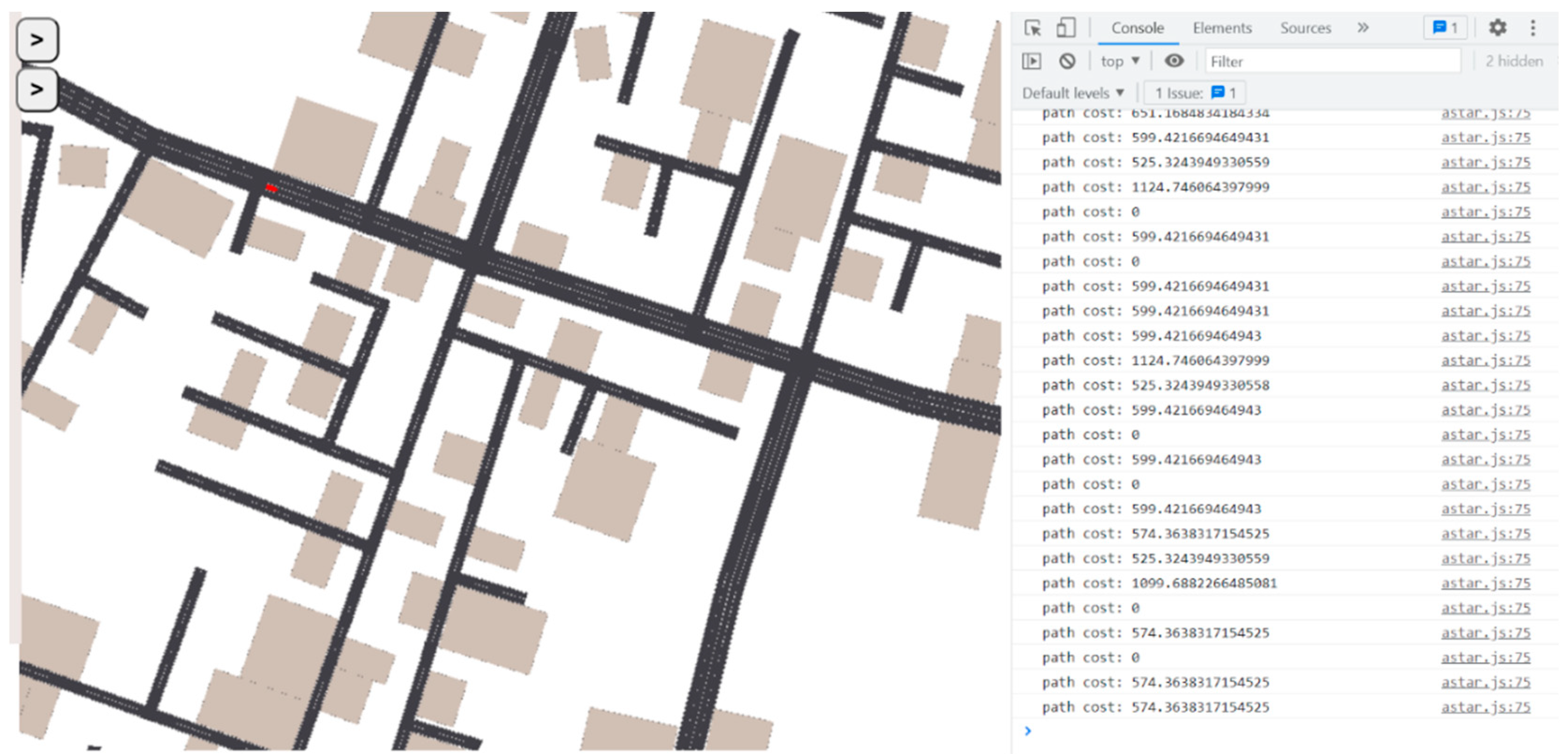The width and height of the screenshot is (1568, 754).
Task: Click the '1 Issue' button
Action: (1194, 93)
